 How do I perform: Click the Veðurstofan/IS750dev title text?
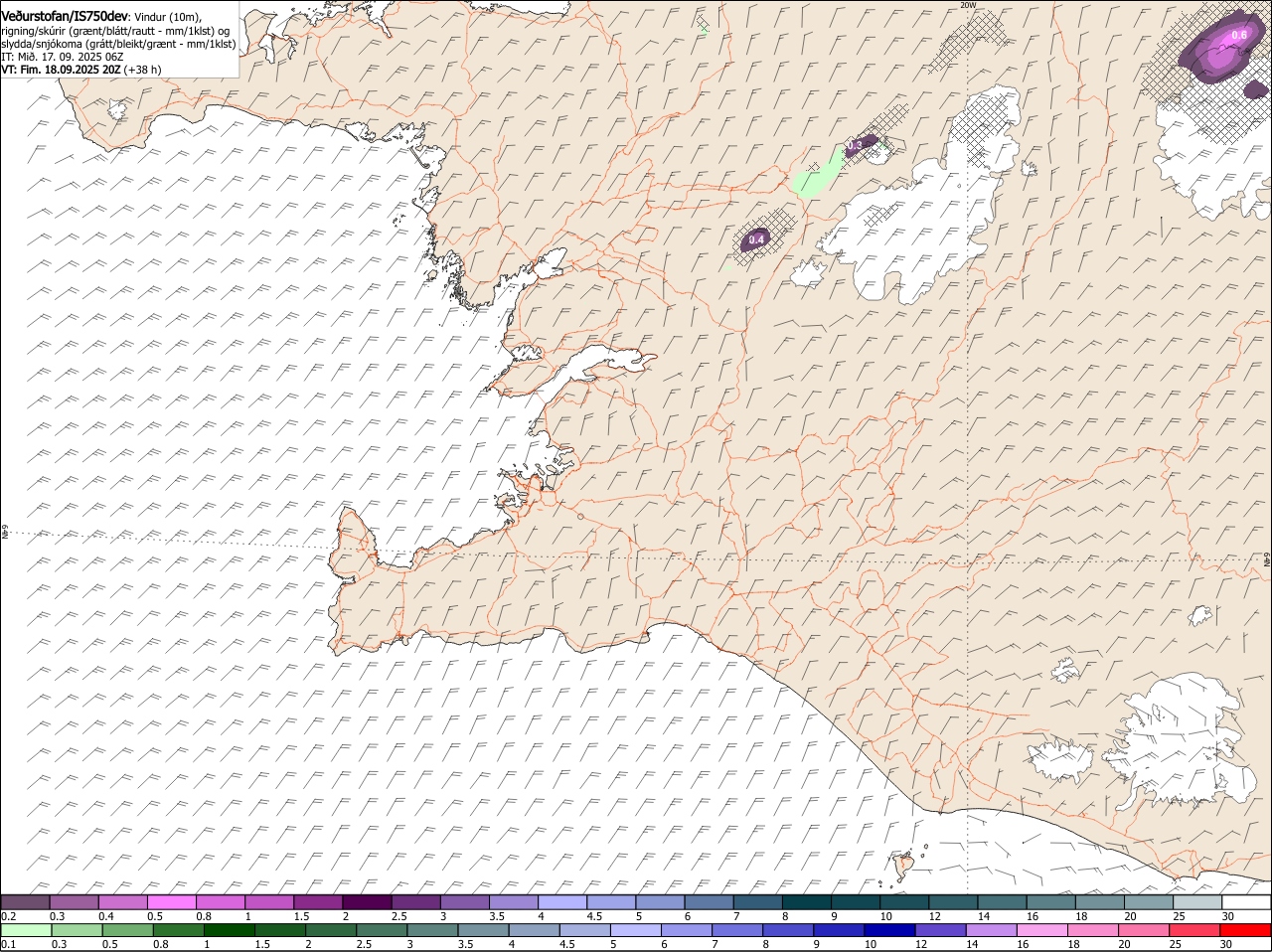tap(65, 15)
